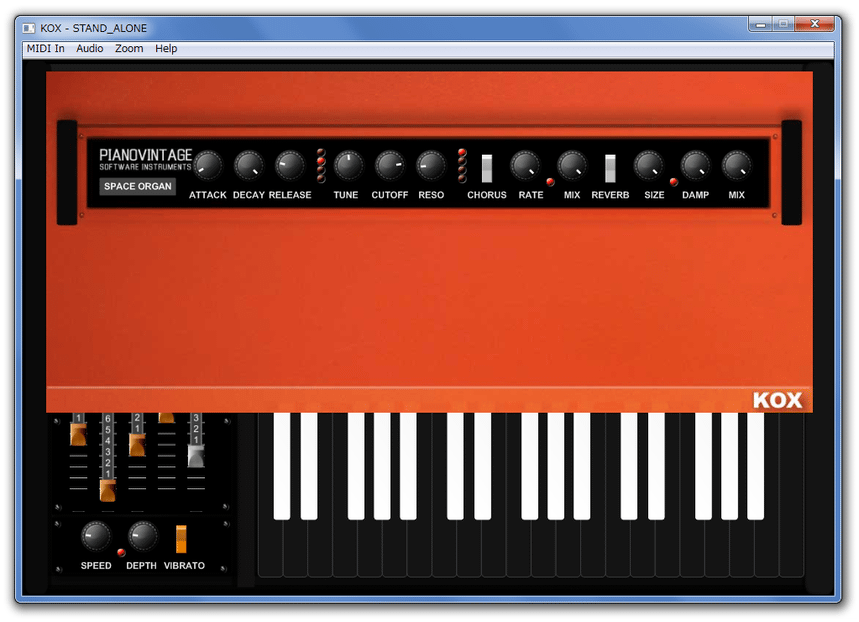
Task: Click the SPACE ORGAN preset button
Action: click(138, 186)
